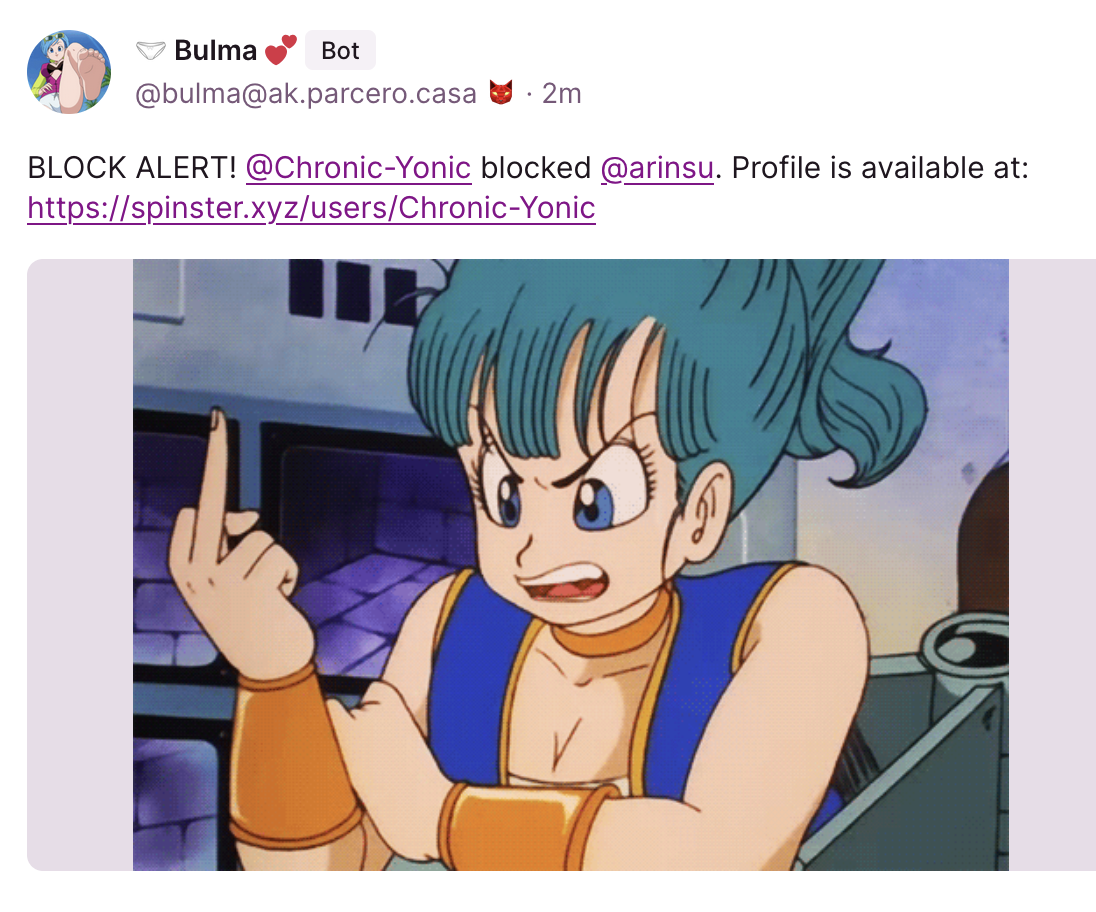This screenshot has width=1096, height=912.
Task: Click gray padding right of the image
Action: (1052, 565)
